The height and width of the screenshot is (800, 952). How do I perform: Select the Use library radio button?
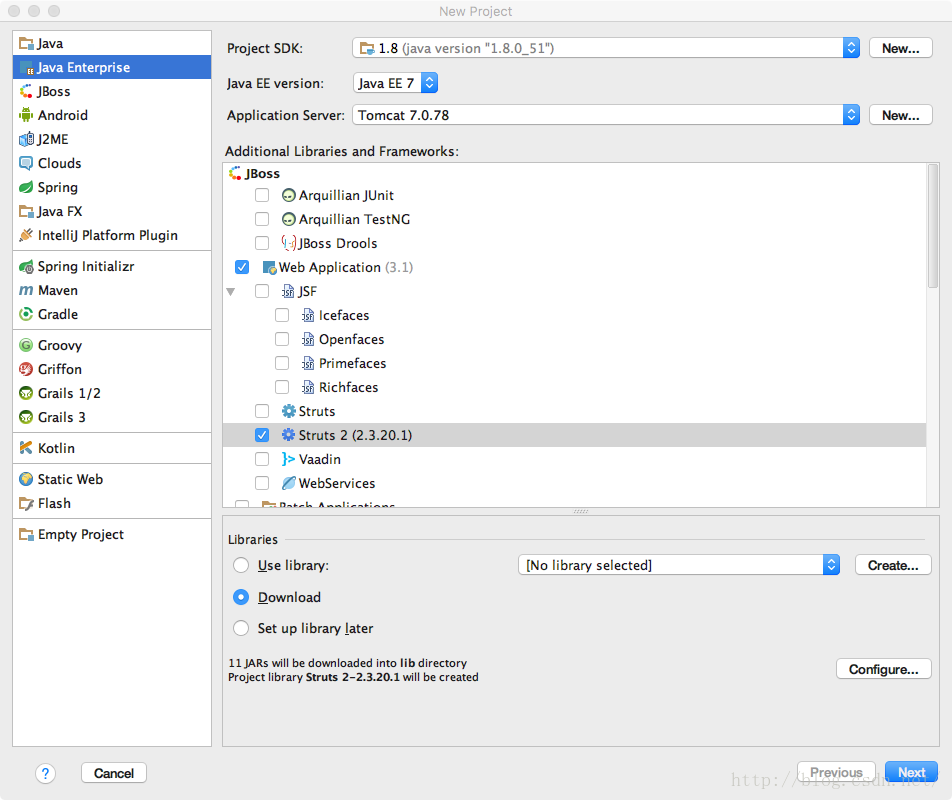tap(241, 565)
